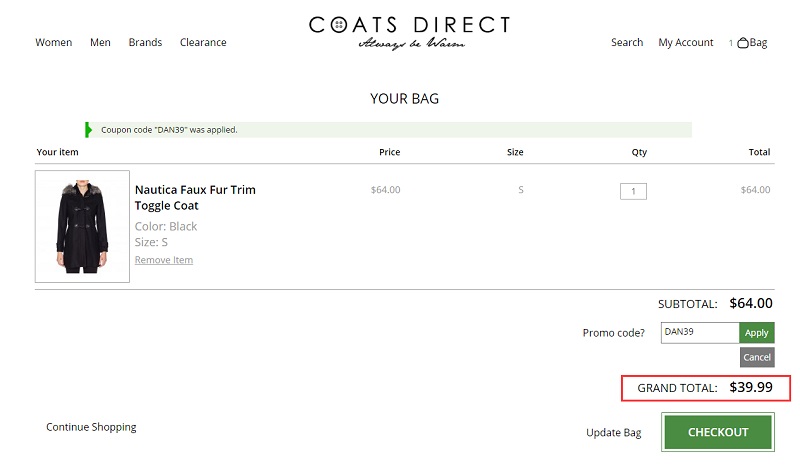Focus the promo code field containing DAN39
The image size is (800, 471).
pos(700,333)
